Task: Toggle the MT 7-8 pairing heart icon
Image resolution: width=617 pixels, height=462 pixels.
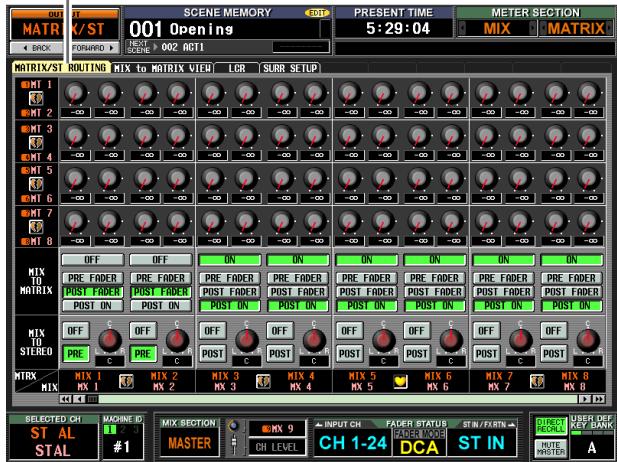Action: pyautogui.click(x=36, y=227)
